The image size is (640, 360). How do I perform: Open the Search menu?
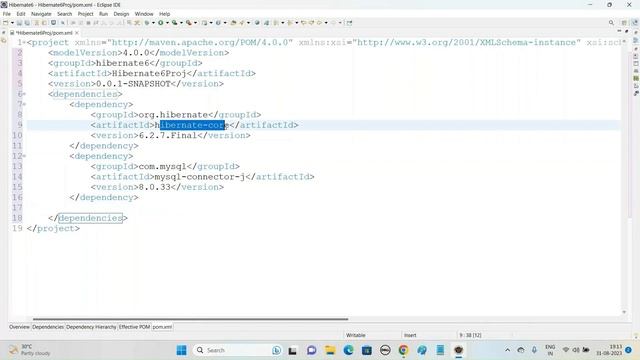point(64,14)
